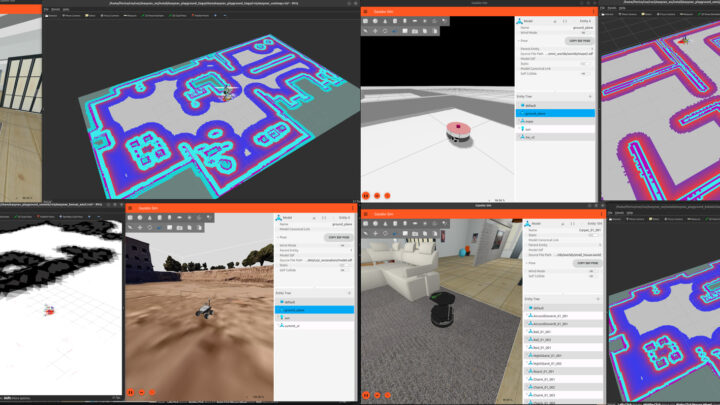The width and height of the screenshot is (720, 405).
Task: Open Entity Tree plus menu in living-room house window
Action: tap(598, 299)
